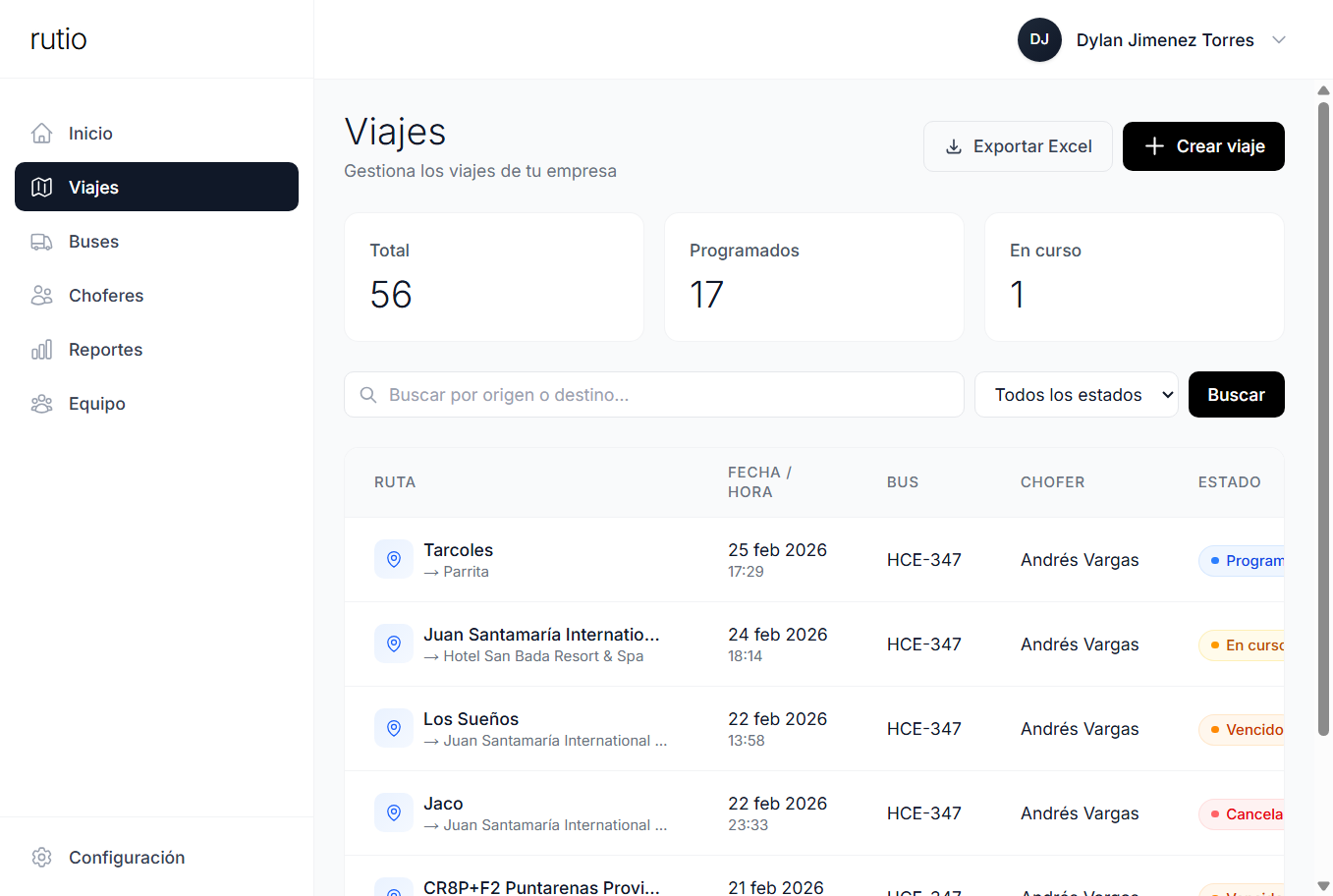Open the Choferes menu entry
Viewport: 1333px width, 896px height.
click(108, 295)
